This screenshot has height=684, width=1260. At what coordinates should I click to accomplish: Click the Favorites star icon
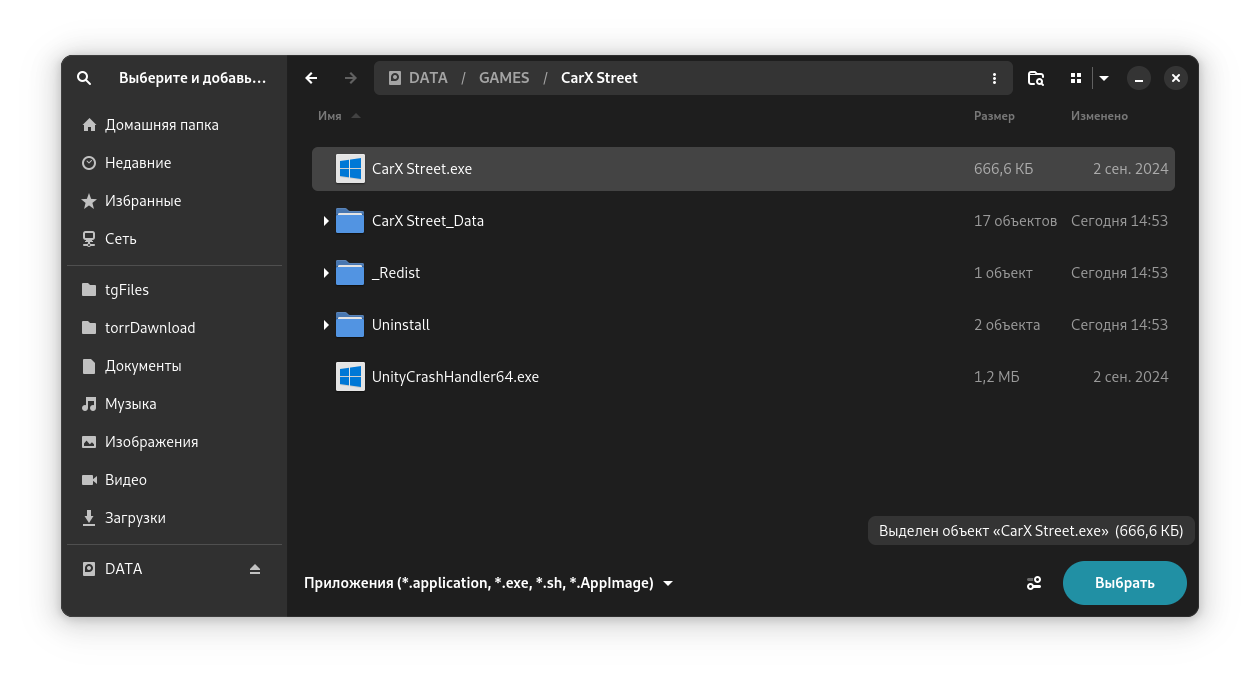(89, 201)
